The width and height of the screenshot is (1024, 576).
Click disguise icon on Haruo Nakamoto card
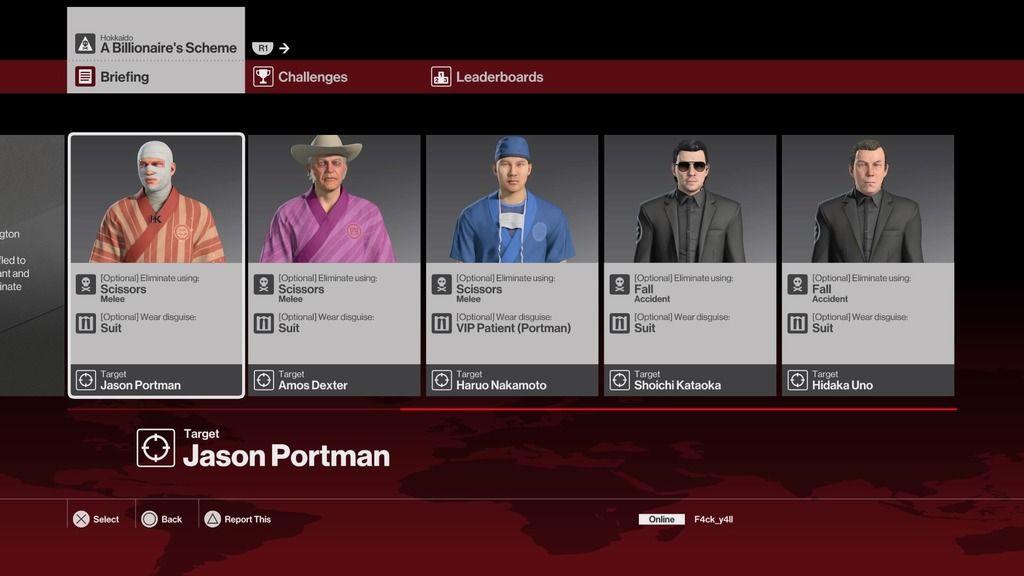click(x=441, y=323)
